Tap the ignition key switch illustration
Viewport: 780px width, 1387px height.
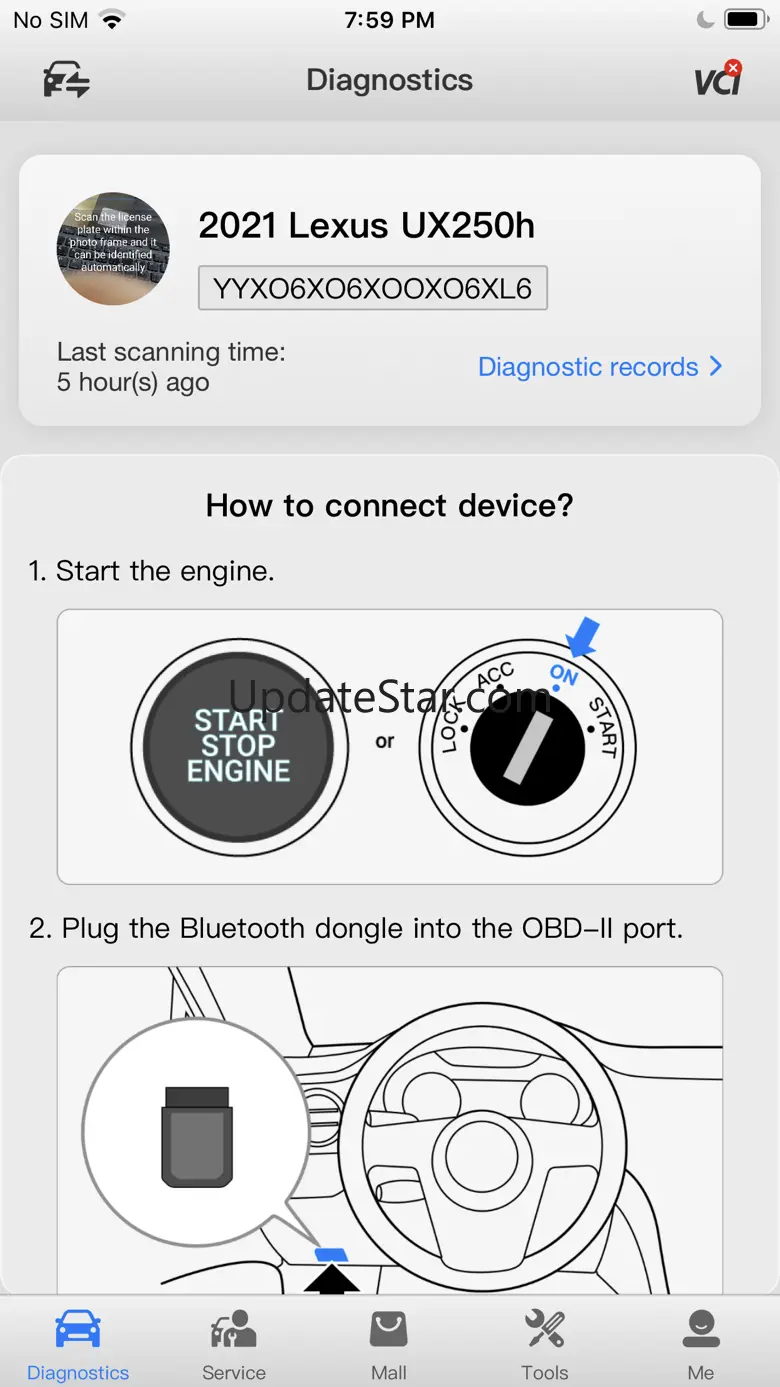point(527,748)
